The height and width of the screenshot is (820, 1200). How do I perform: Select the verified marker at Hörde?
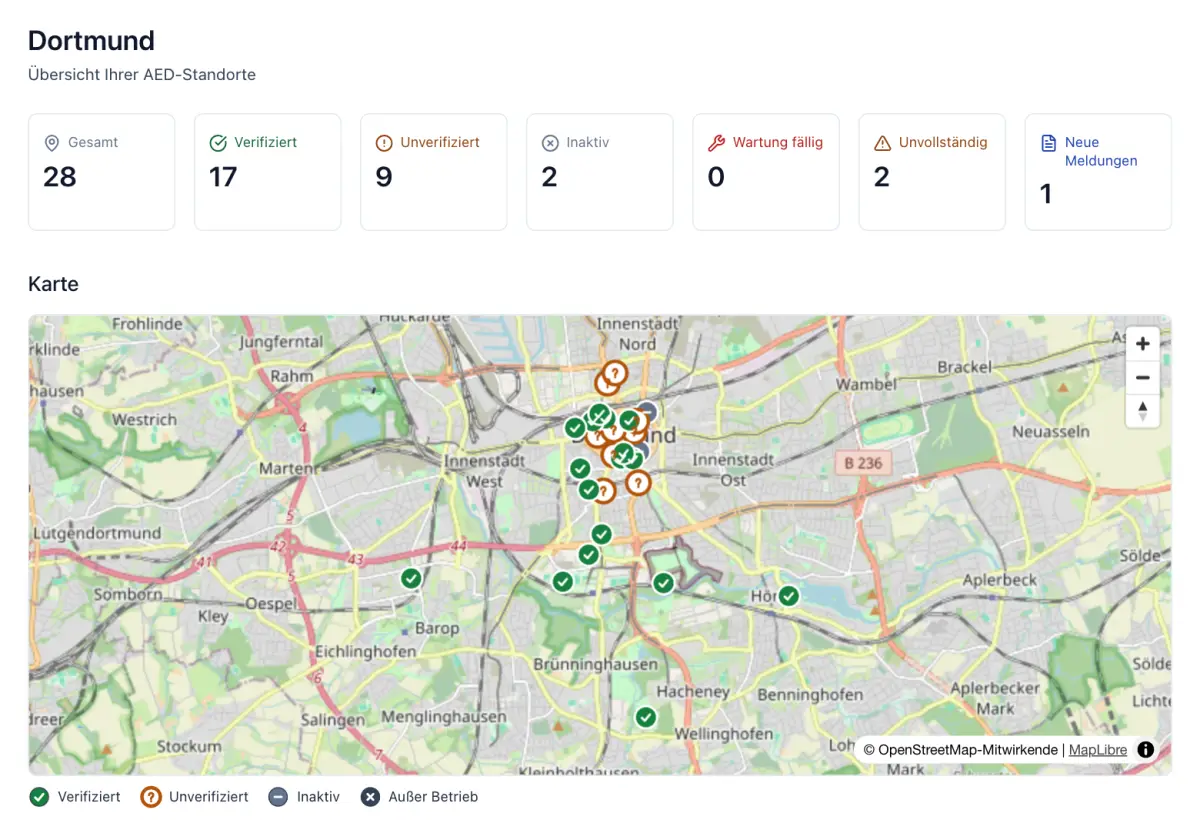pos(789,596)
